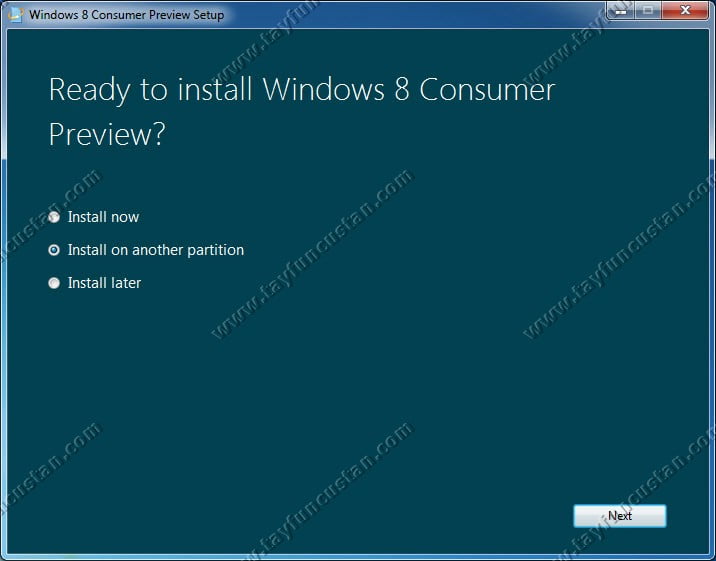Screen dimensions: 716x561
Task: Click the "Install later" text label
Action: tap(104, 283)
